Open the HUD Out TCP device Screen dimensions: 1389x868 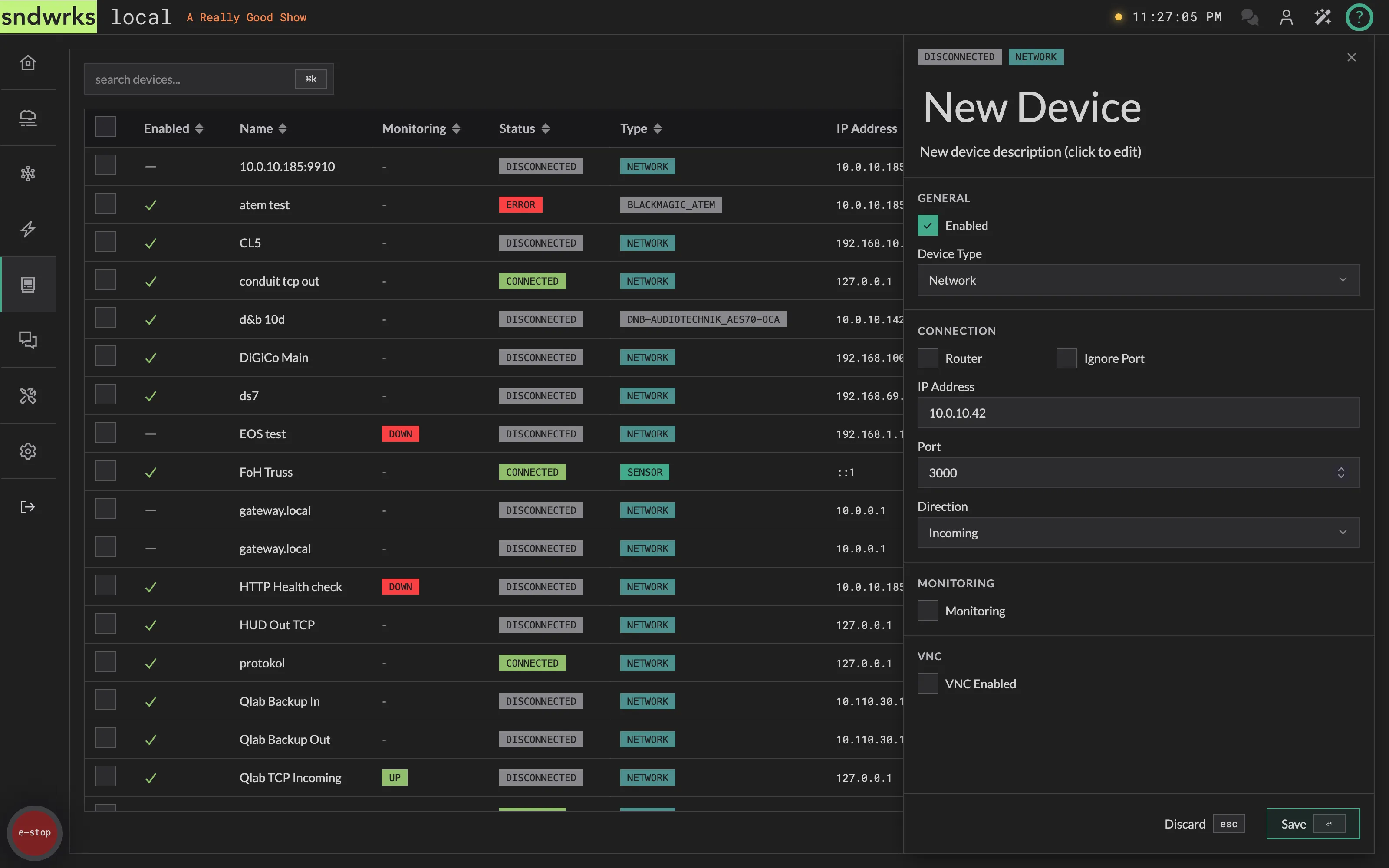276,625
